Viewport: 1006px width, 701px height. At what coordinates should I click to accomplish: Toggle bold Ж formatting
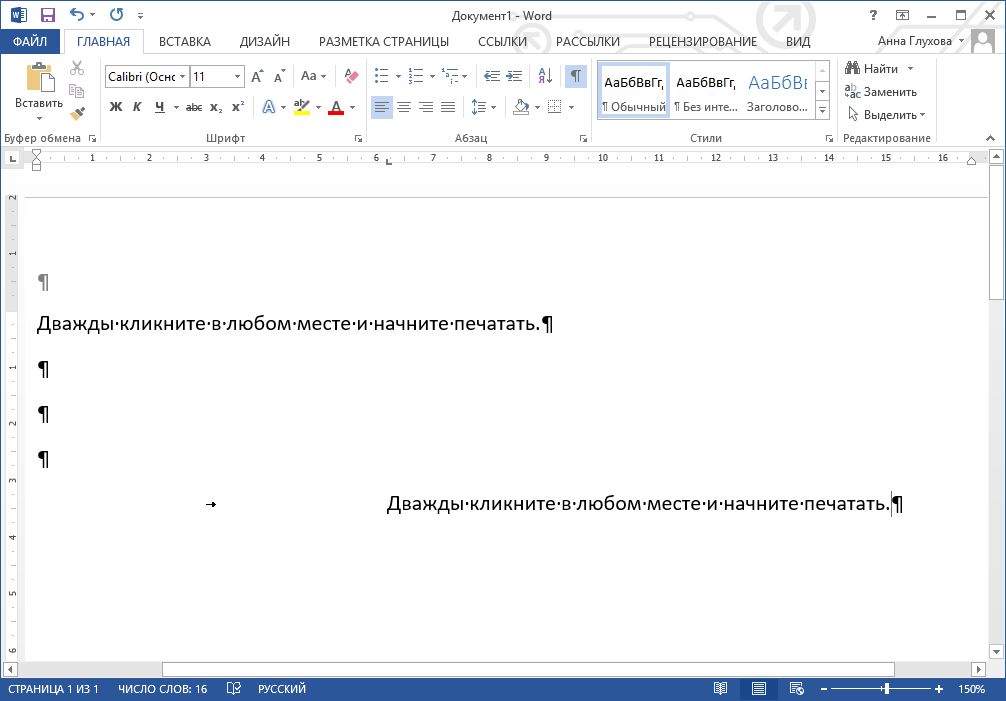click(115, 107)
